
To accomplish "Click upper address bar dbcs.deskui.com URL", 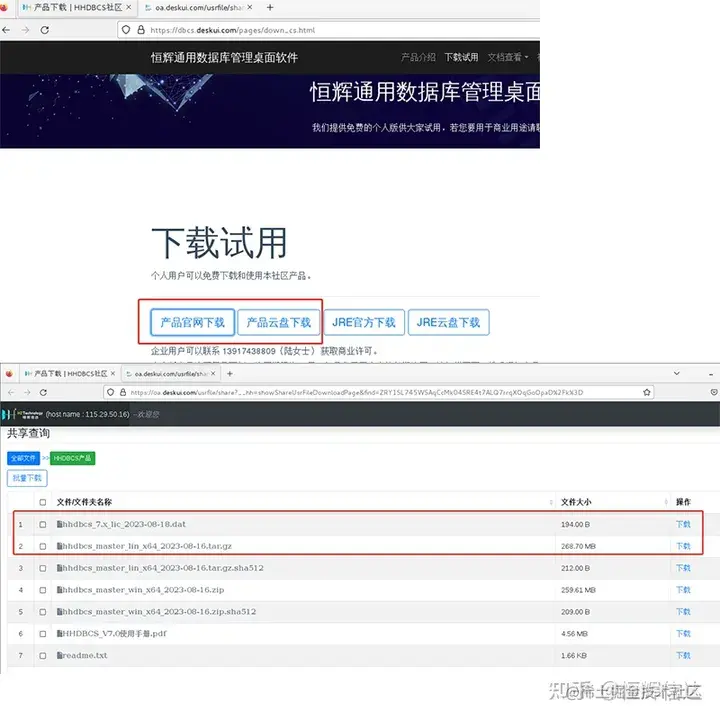I will (232, 30).
